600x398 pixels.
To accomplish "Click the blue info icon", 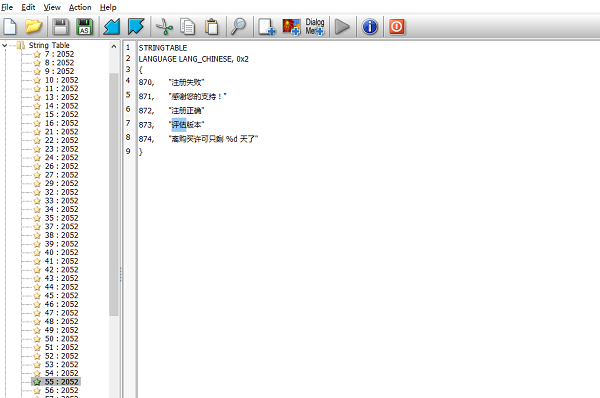I will [x=370, y=27].
